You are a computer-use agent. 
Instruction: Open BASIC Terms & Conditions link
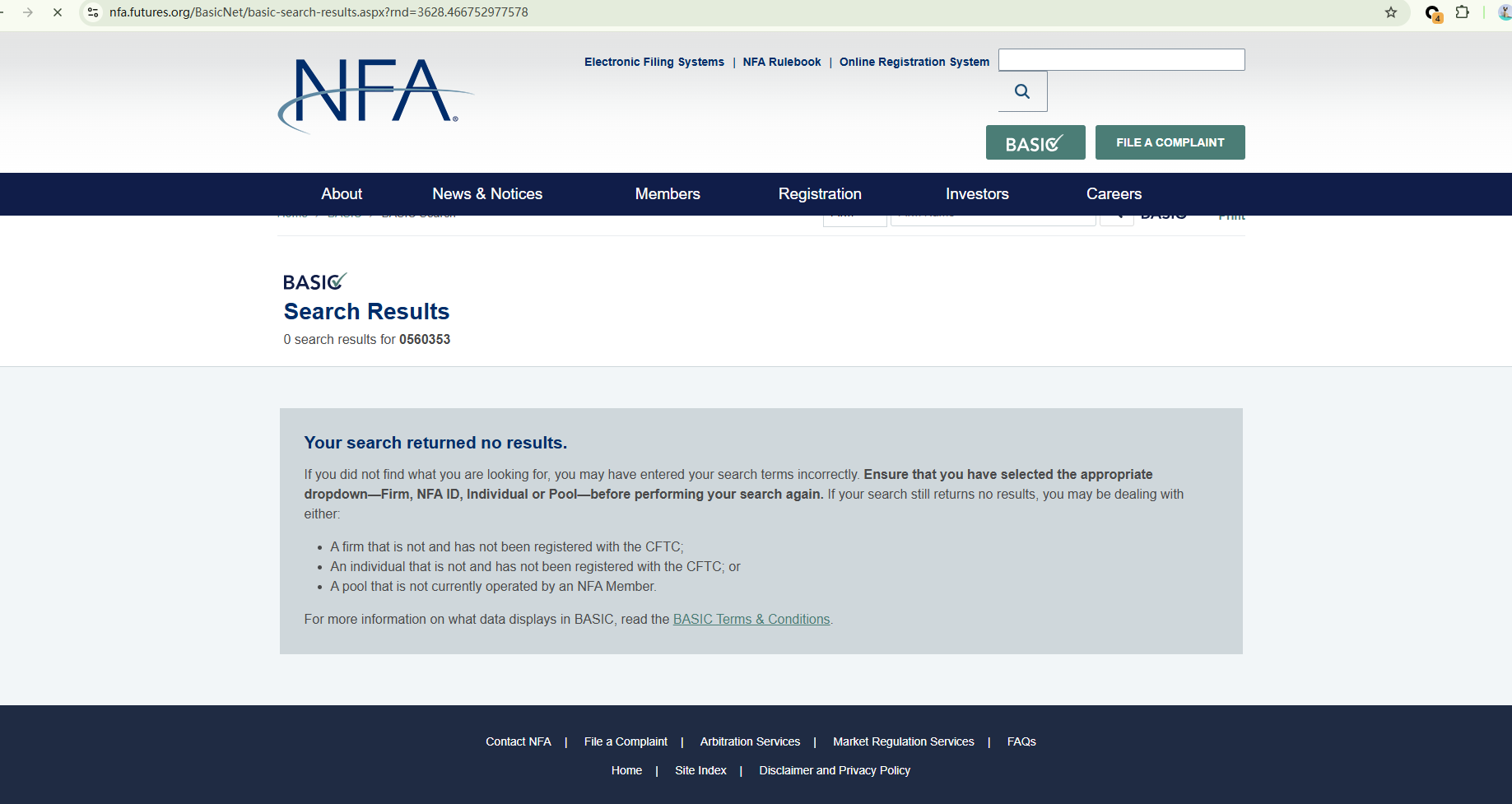[x=751, y=619]
